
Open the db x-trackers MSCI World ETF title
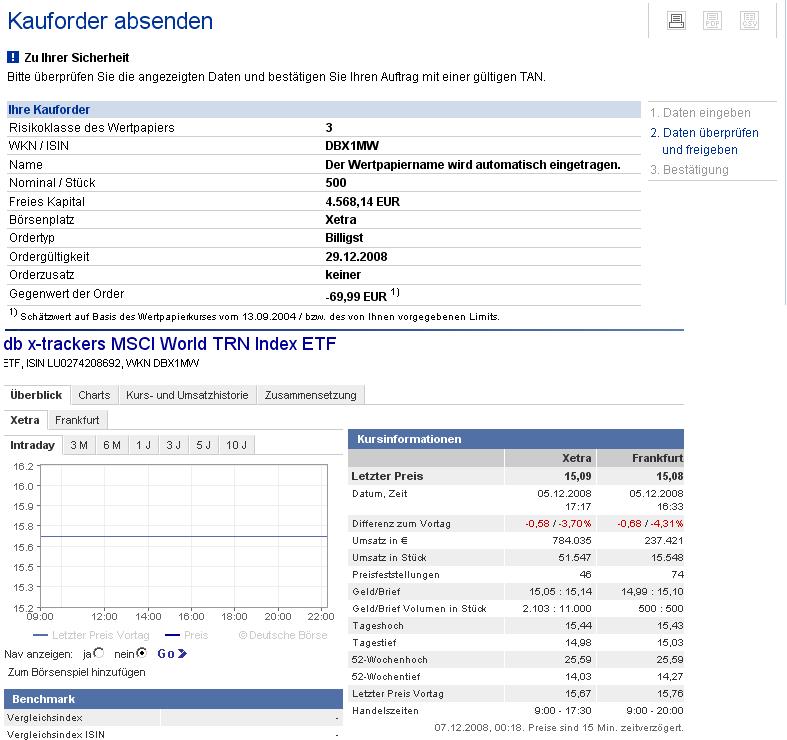click(x=170, y=344)
